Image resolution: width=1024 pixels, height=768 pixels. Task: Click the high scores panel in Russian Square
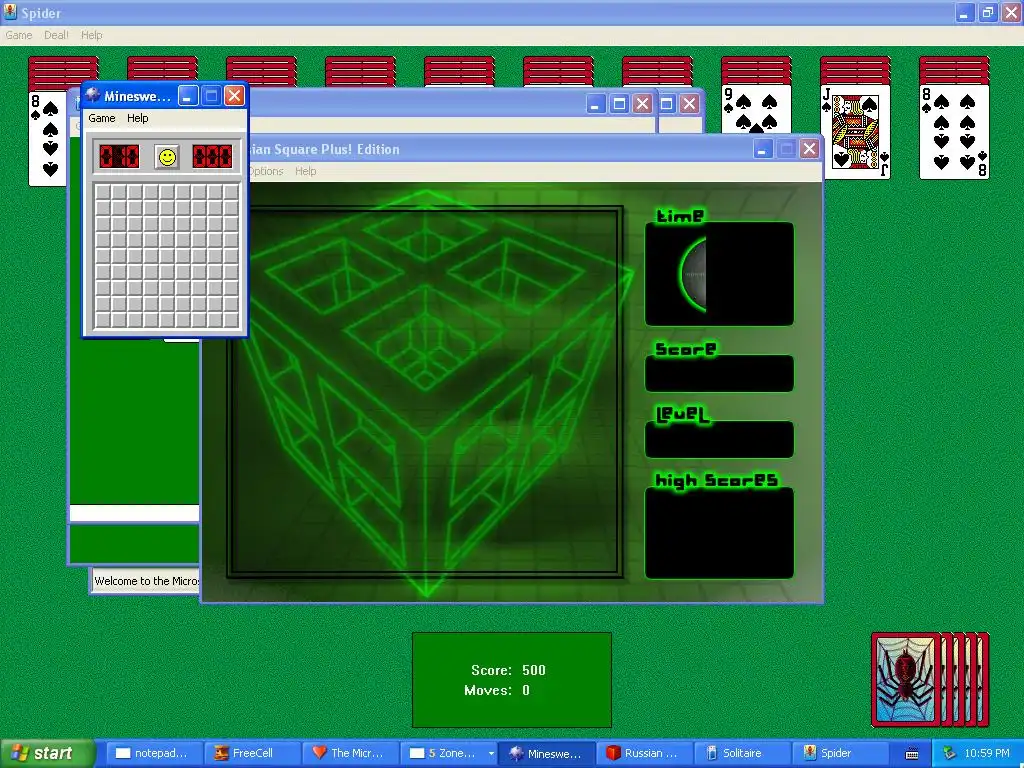719,533
